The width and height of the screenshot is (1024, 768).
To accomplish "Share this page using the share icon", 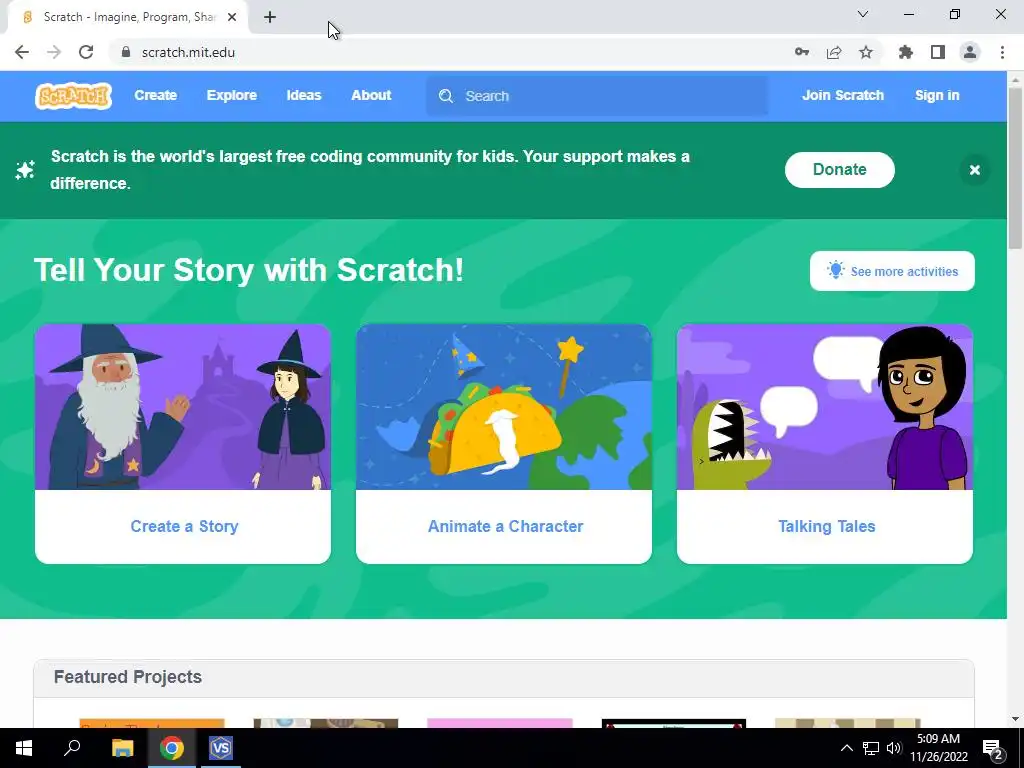I will (834, 52).
